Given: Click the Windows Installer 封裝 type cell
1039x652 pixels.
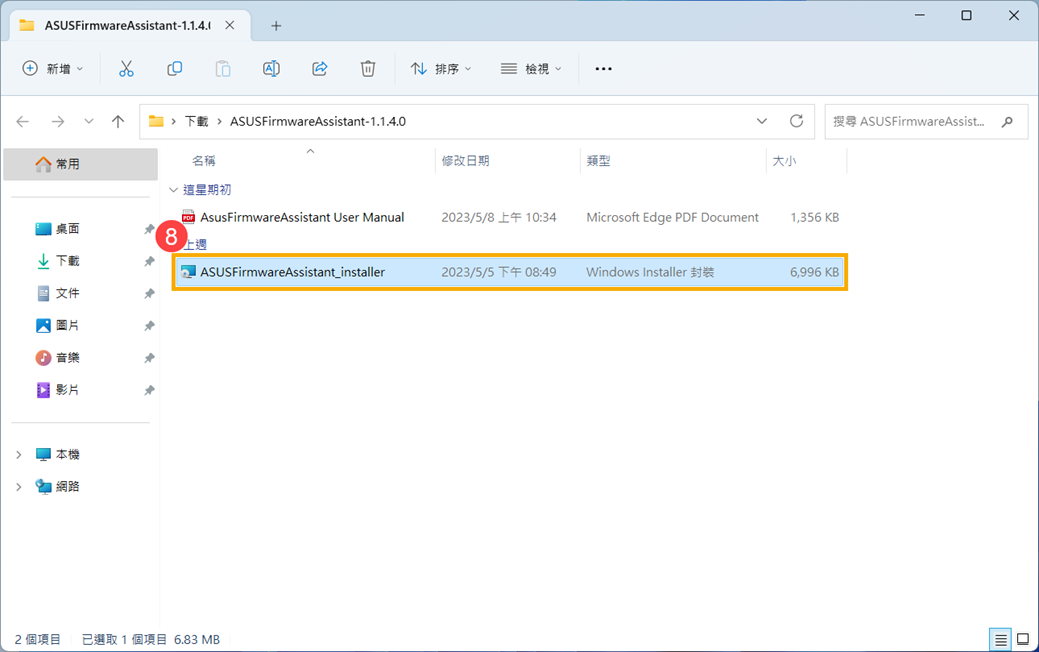Looking at the screenshot, I should pyautogui.click(x=650, y=272).
